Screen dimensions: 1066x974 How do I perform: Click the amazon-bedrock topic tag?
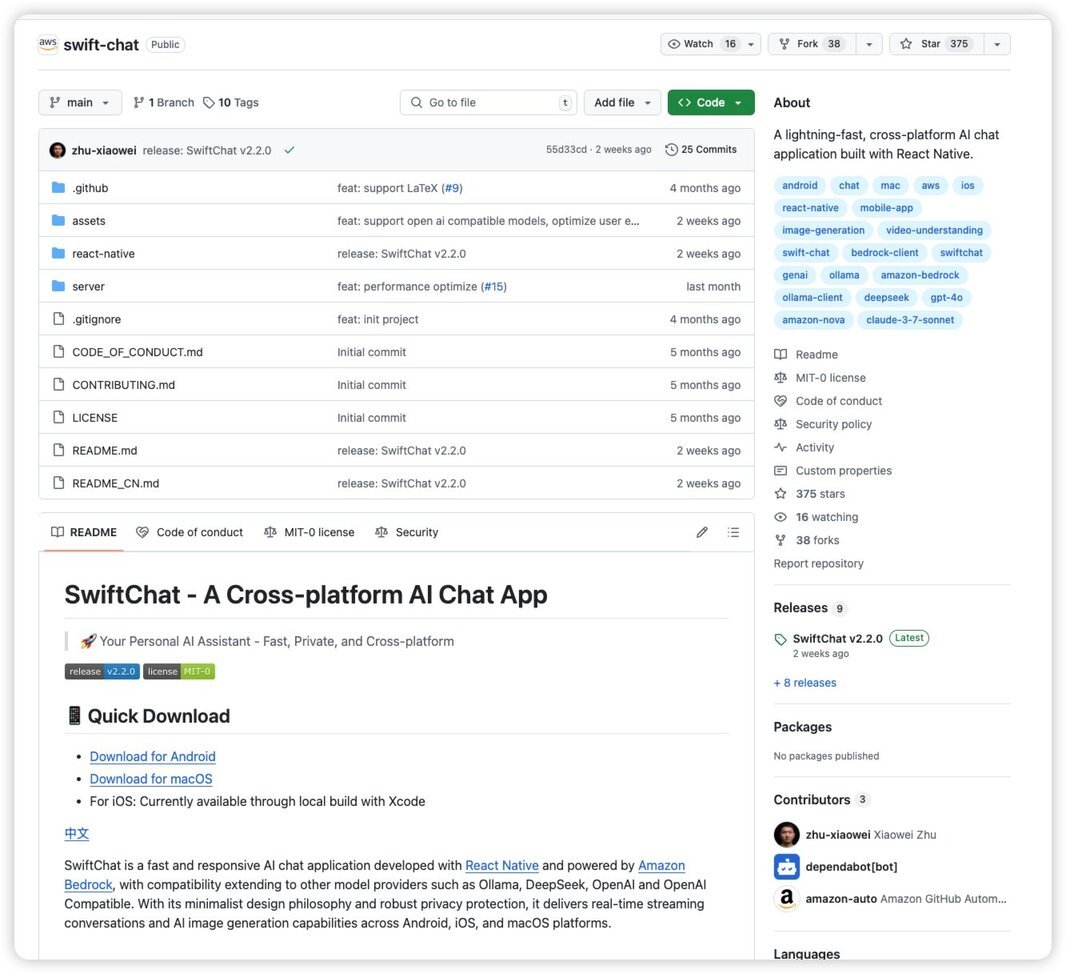coord(920,275)
